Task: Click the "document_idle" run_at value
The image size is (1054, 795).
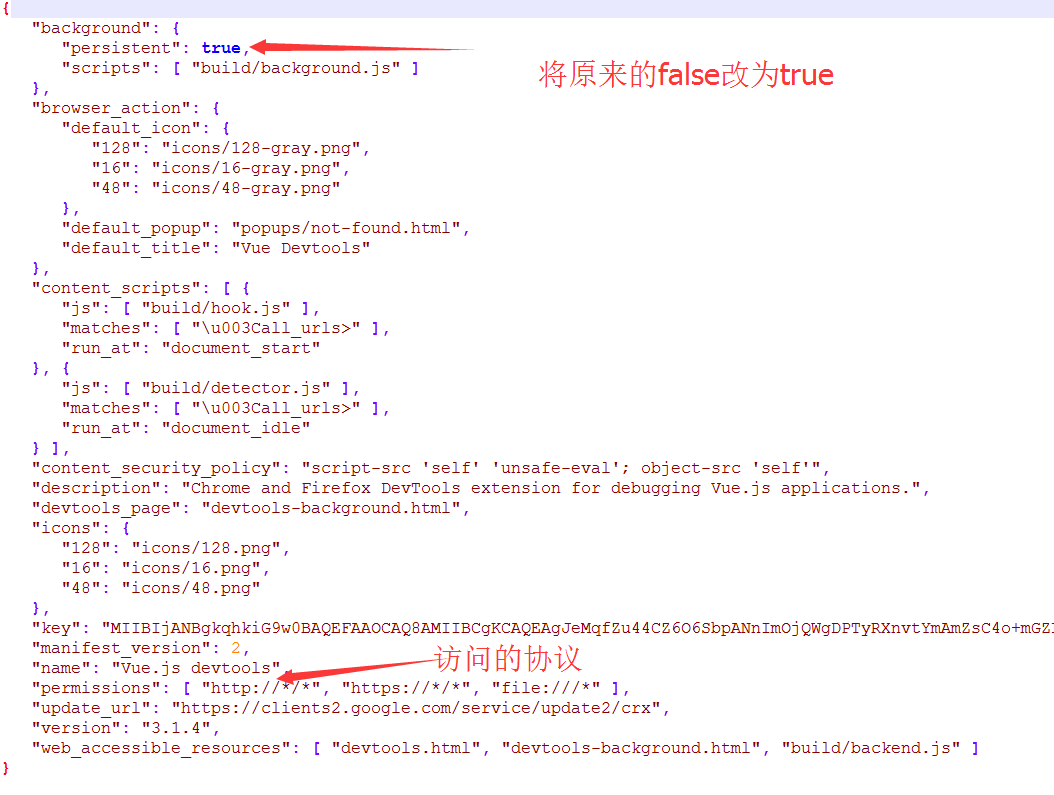Action: (x=236, y=428)
